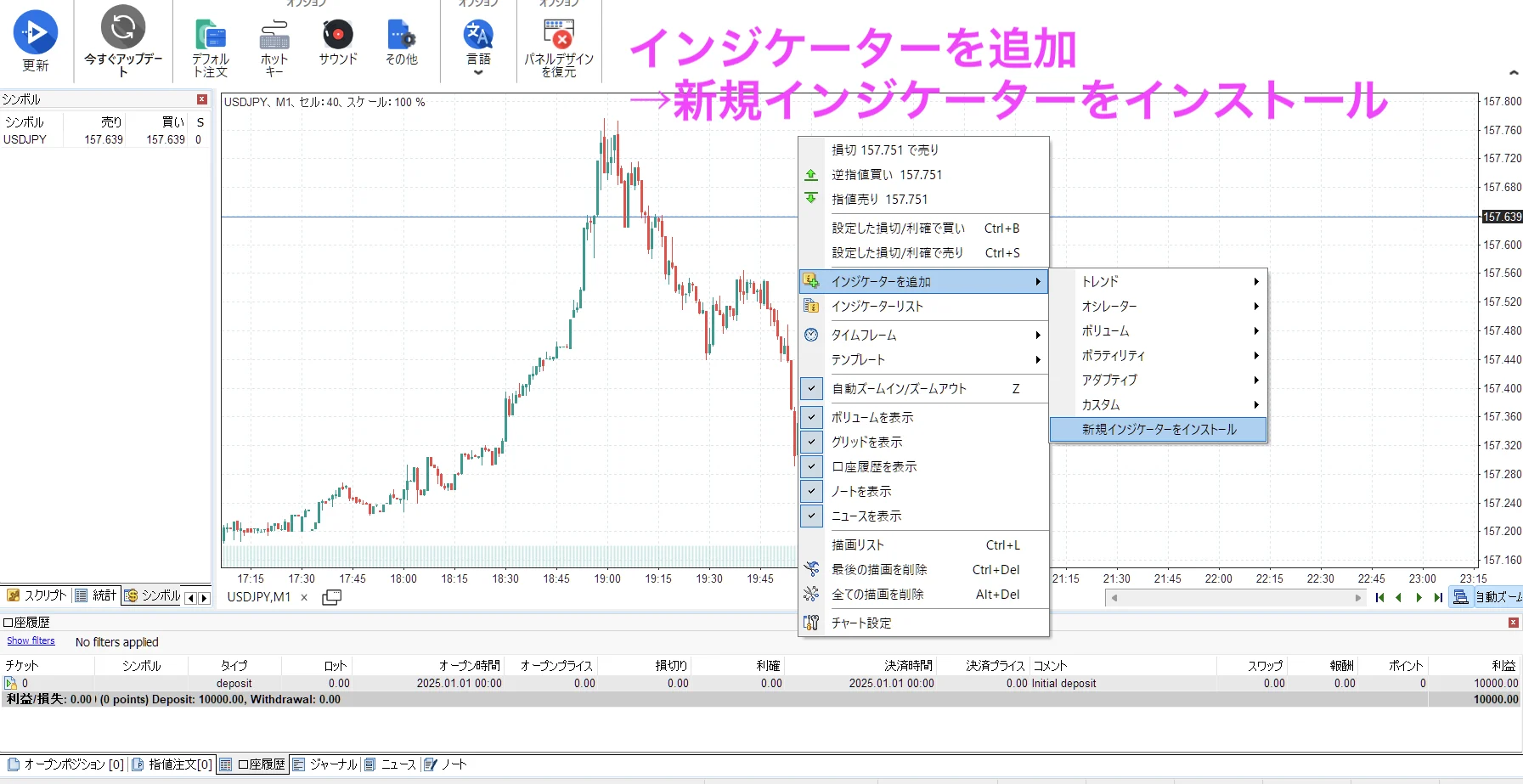Choose 設定した損切/利確で買い
Image resolution: width=1523 pixels, height=784 pixels.
pos(924,228)
